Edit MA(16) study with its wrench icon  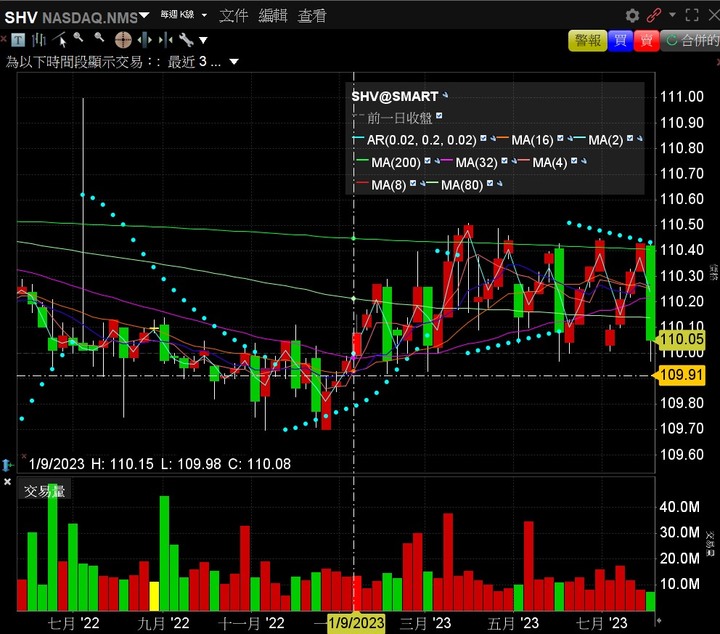point(569,138)
